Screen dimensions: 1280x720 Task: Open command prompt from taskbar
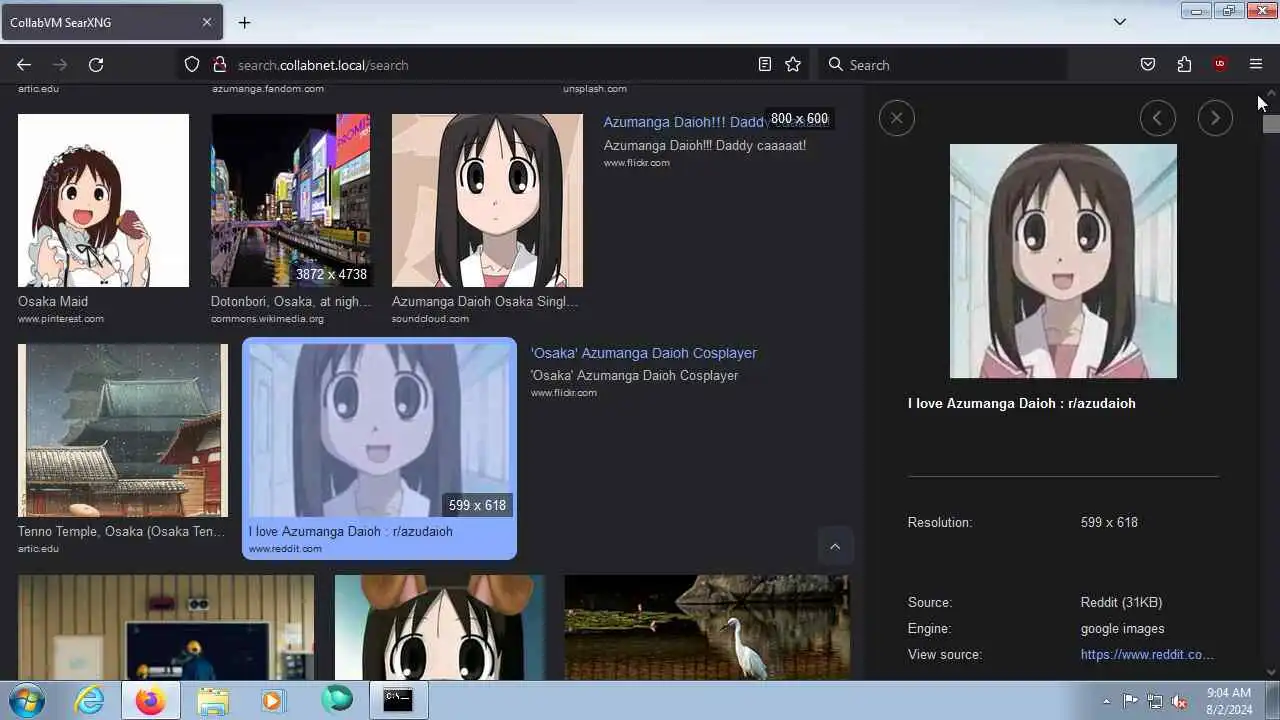pos(398,700)
